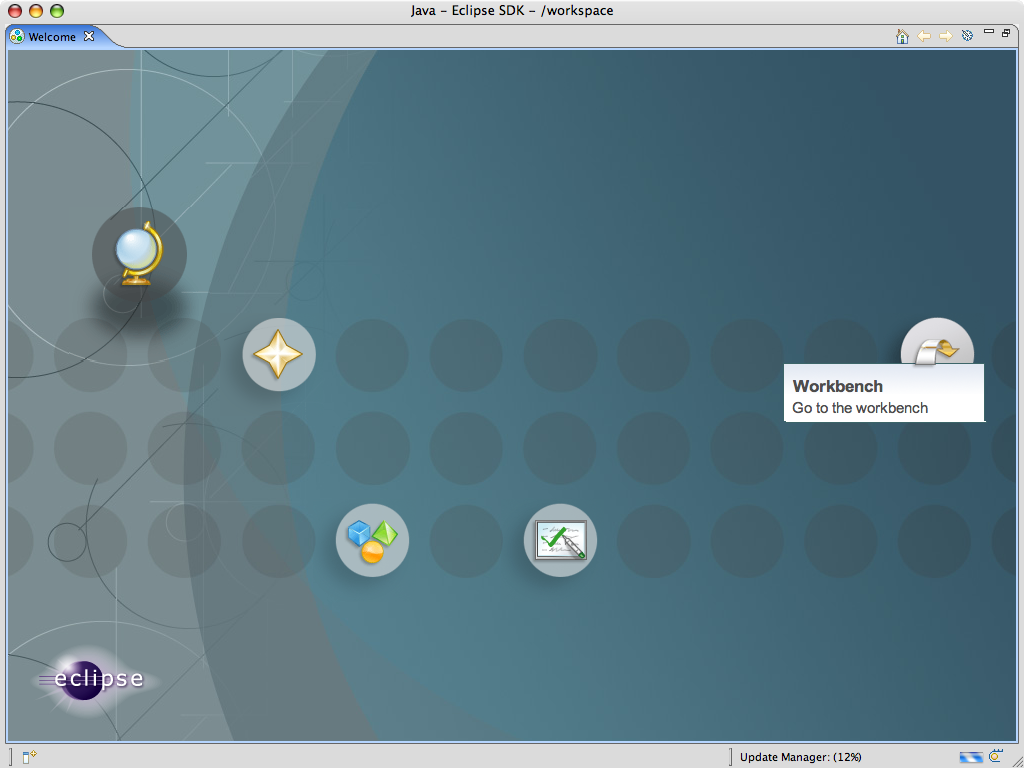Image resolution: width=1024 pixels, height=768 pixels.
Task: Click the yellow minimize window button
Action: [36, 10]
